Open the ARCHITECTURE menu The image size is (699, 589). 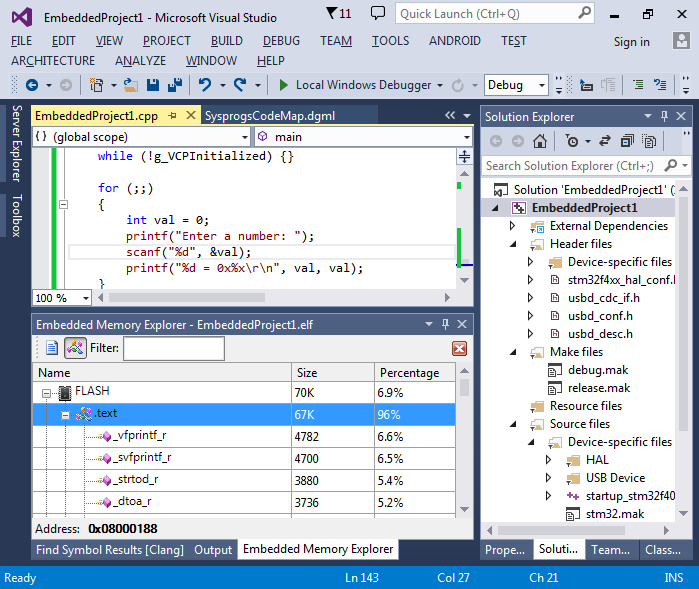[x=53, y=61]
